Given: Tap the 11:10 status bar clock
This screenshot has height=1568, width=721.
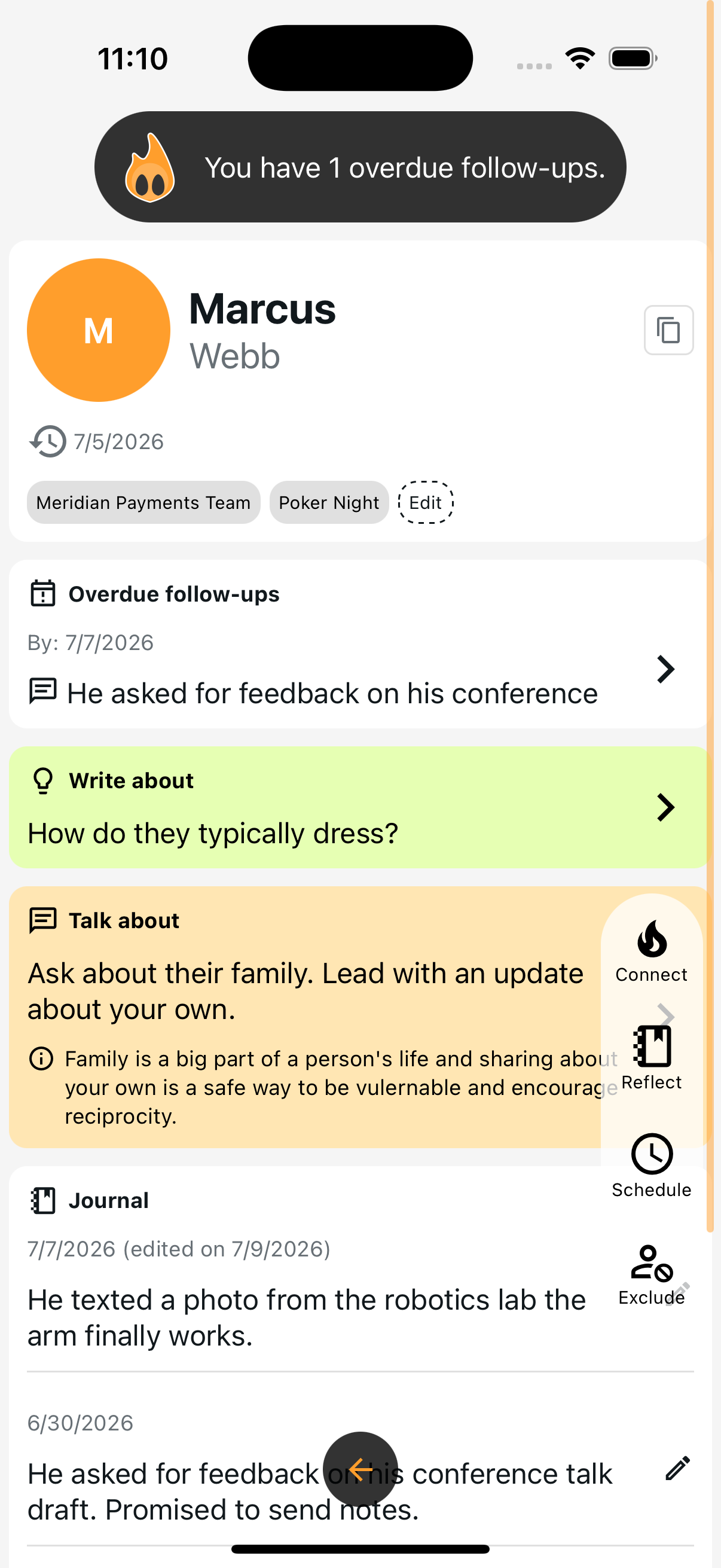Looking at the screenshot, I should coord(133,59).
